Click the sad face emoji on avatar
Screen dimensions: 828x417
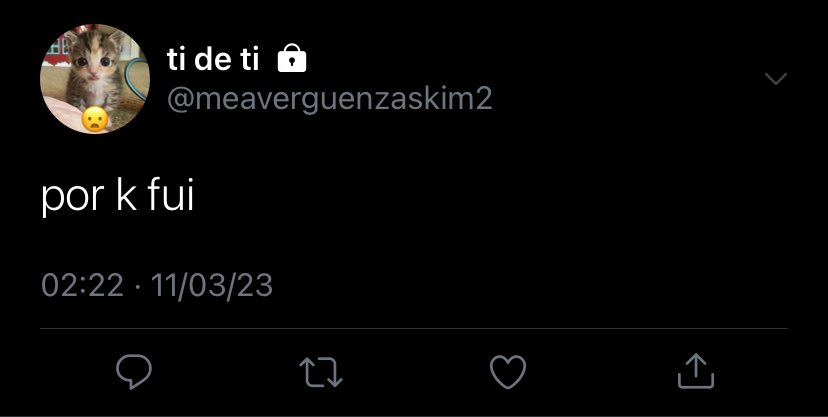[95, 120]
